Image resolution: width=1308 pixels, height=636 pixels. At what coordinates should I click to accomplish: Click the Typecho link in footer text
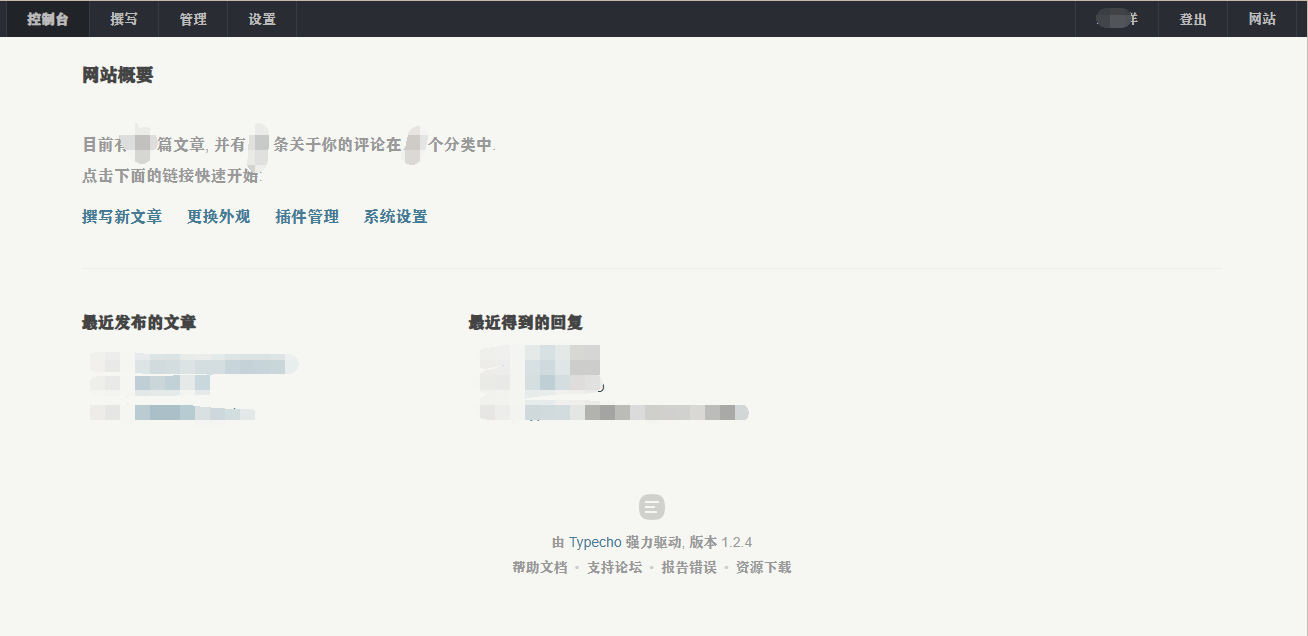pos(595,542)
